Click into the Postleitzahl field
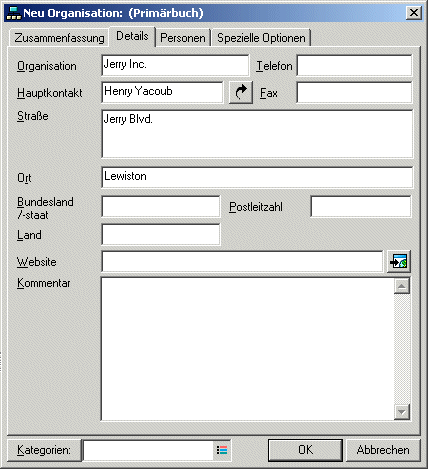 coord(361,207)
